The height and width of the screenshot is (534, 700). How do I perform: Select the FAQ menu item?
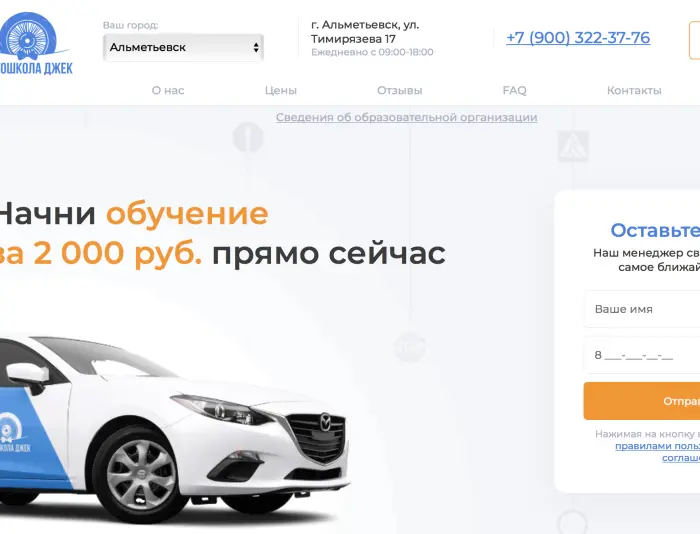pos(514,90)
